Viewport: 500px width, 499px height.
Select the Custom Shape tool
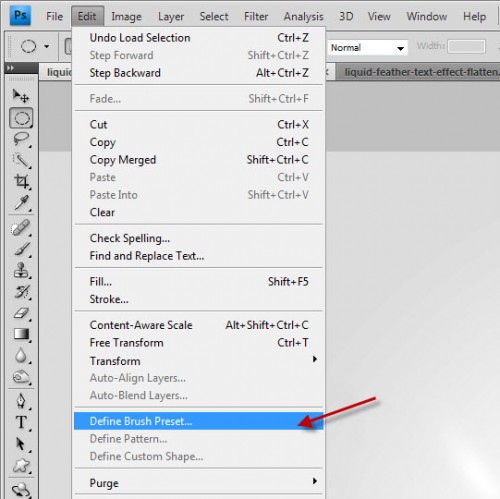click(21, 466)
